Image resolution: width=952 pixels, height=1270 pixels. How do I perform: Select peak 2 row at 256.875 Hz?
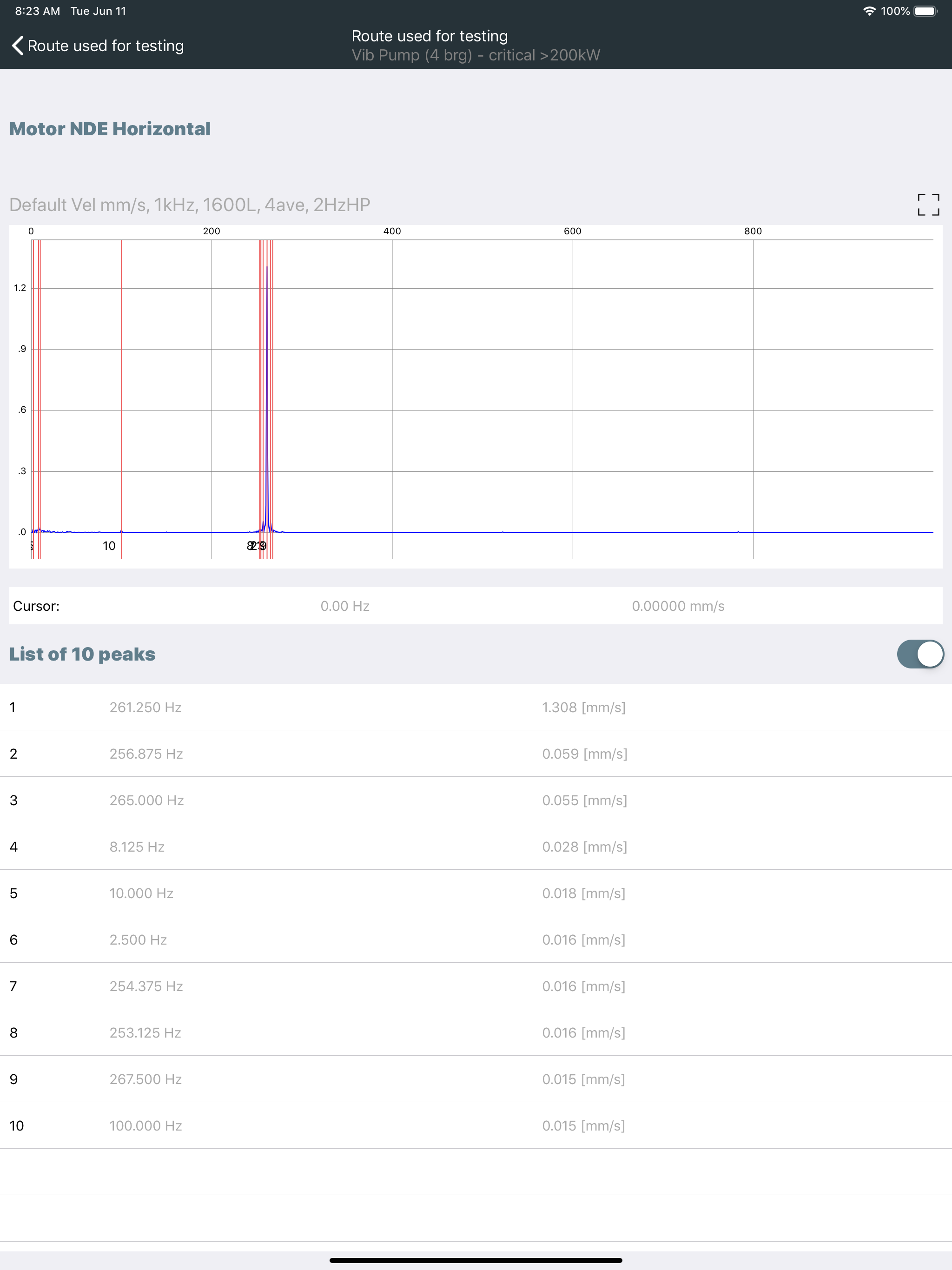[x=476, y=754]
